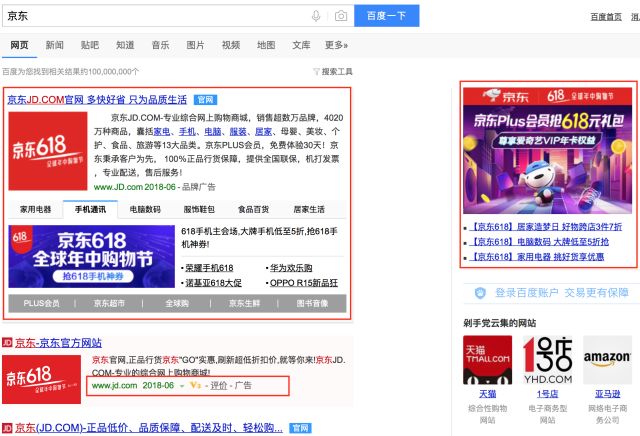
Task: Open 京东(JD.COM)-正品低价 result title
Action: coord(149,428)
